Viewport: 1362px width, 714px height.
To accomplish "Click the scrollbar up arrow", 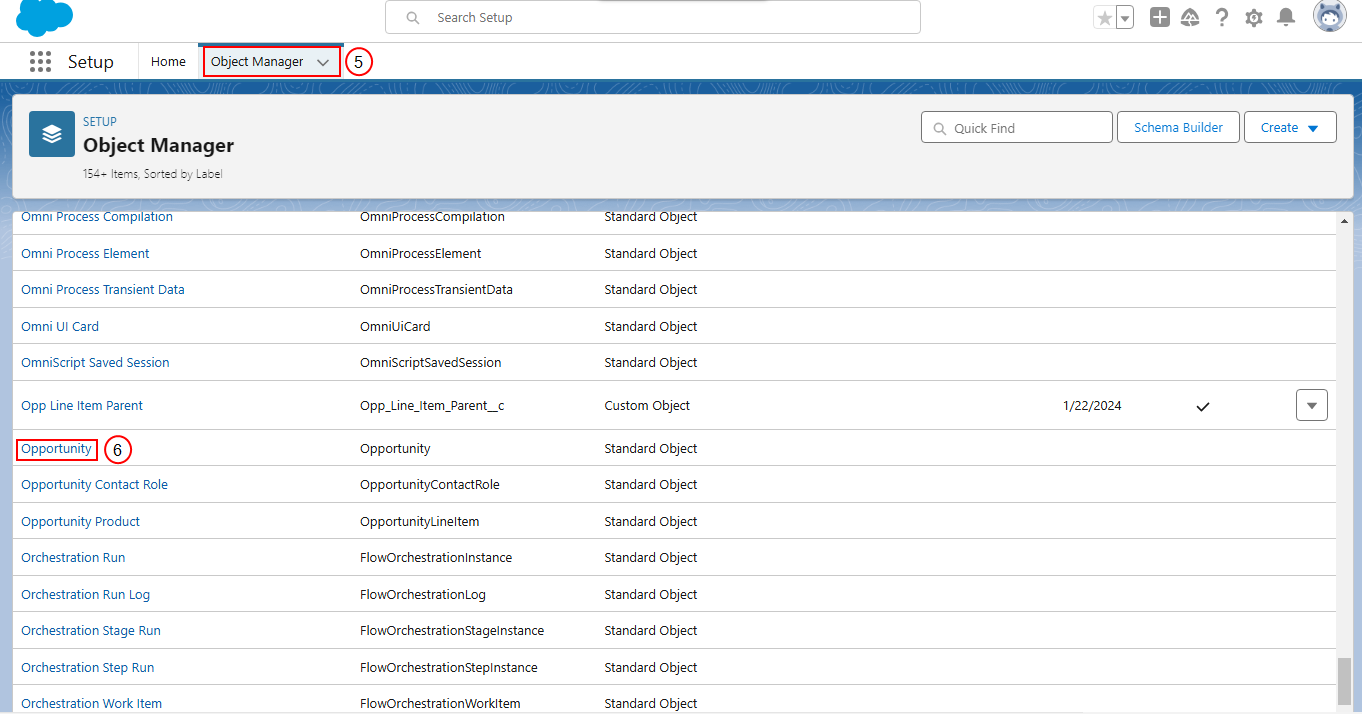I will click(x=1345, y=221).
